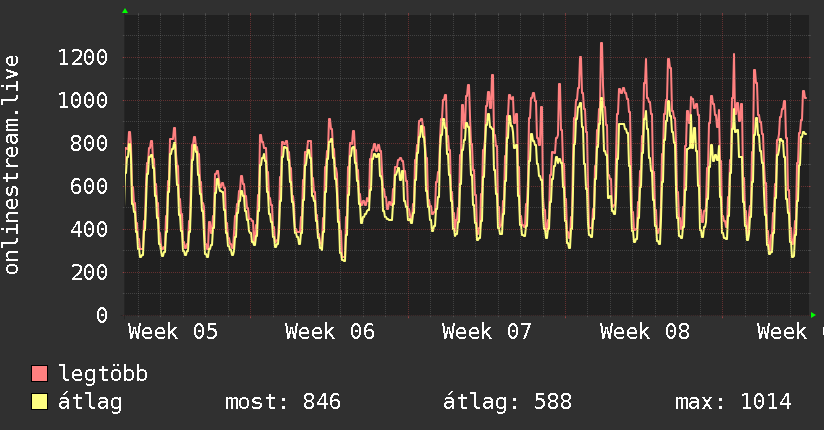Click the 'átlag: 588' statistic value
This screenshot has width=824, height=430.
coord(507,402)
